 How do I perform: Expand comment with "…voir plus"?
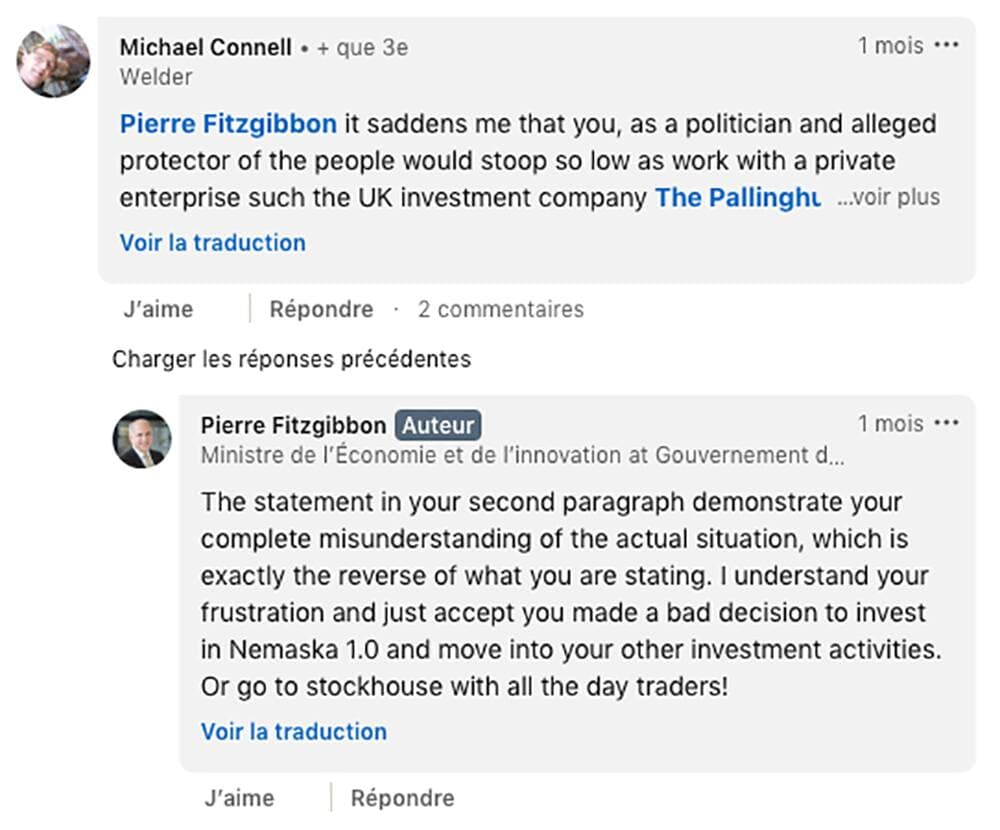tap(888, 197)
